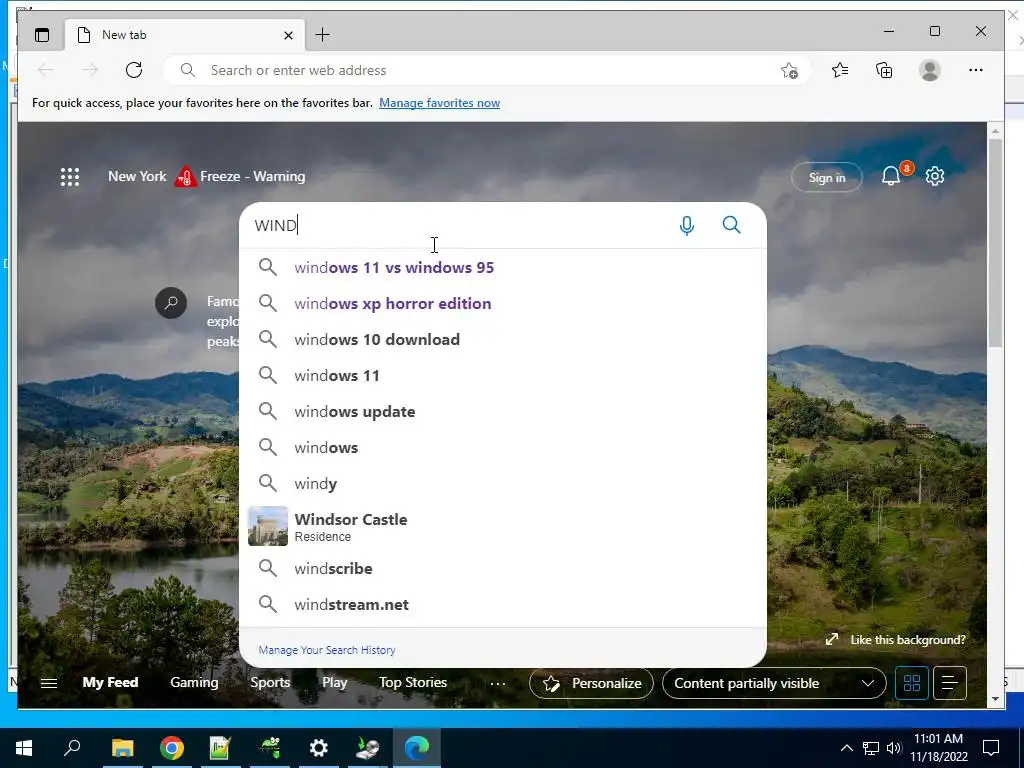Open the taskbar clock showing 11:01 AM
The image size is (1024, 768).
(938, 748)
